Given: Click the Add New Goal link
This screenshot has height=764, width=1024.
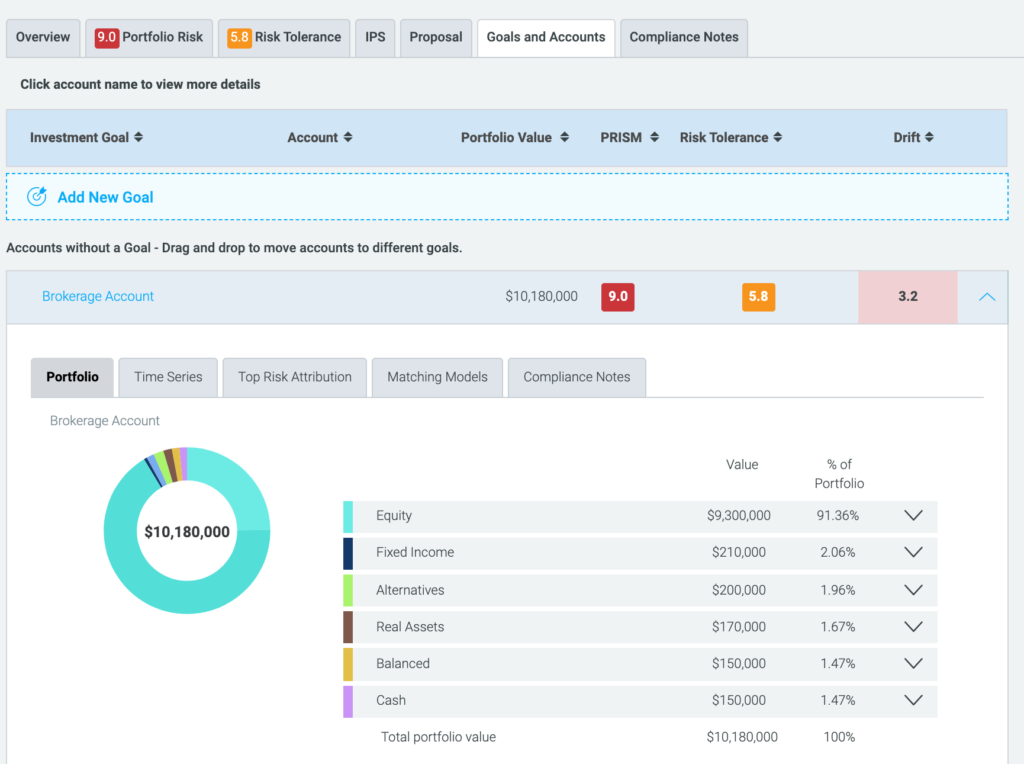Looking at the screenshot, I should 105,197.
